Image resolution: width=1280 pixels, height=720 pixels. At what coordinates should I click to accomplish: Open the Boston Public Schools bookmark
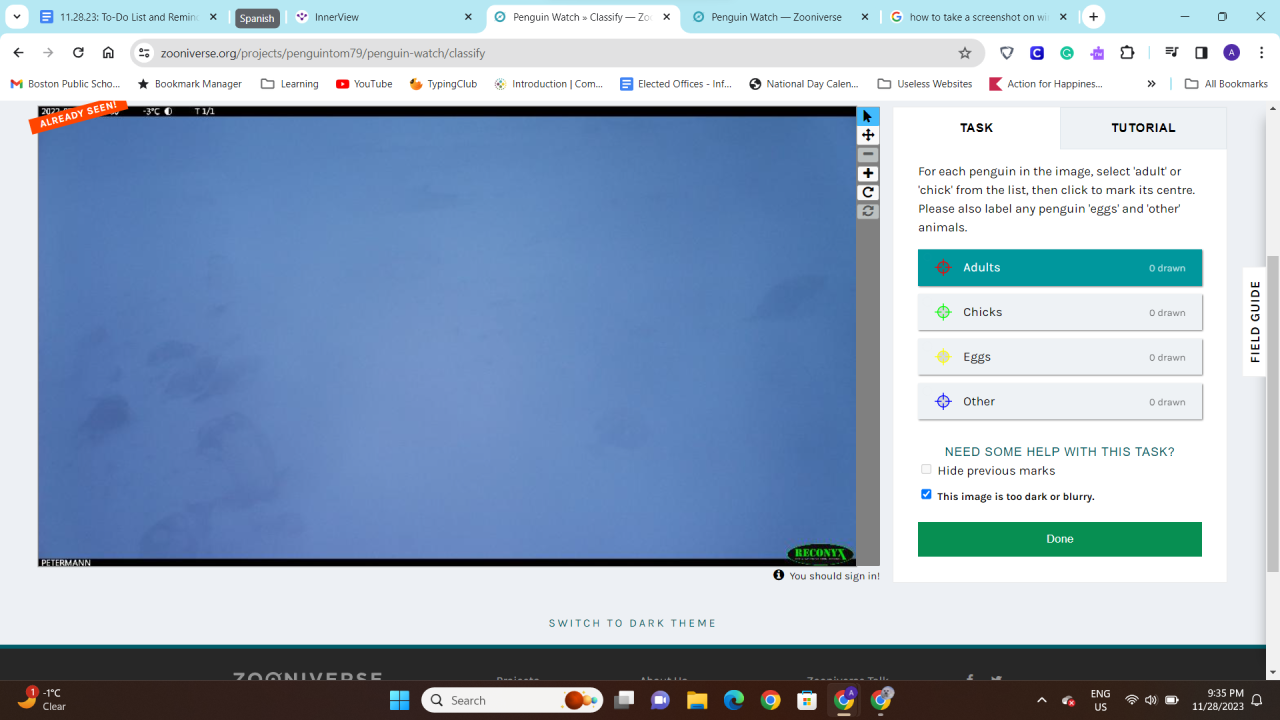click(65, 84)
